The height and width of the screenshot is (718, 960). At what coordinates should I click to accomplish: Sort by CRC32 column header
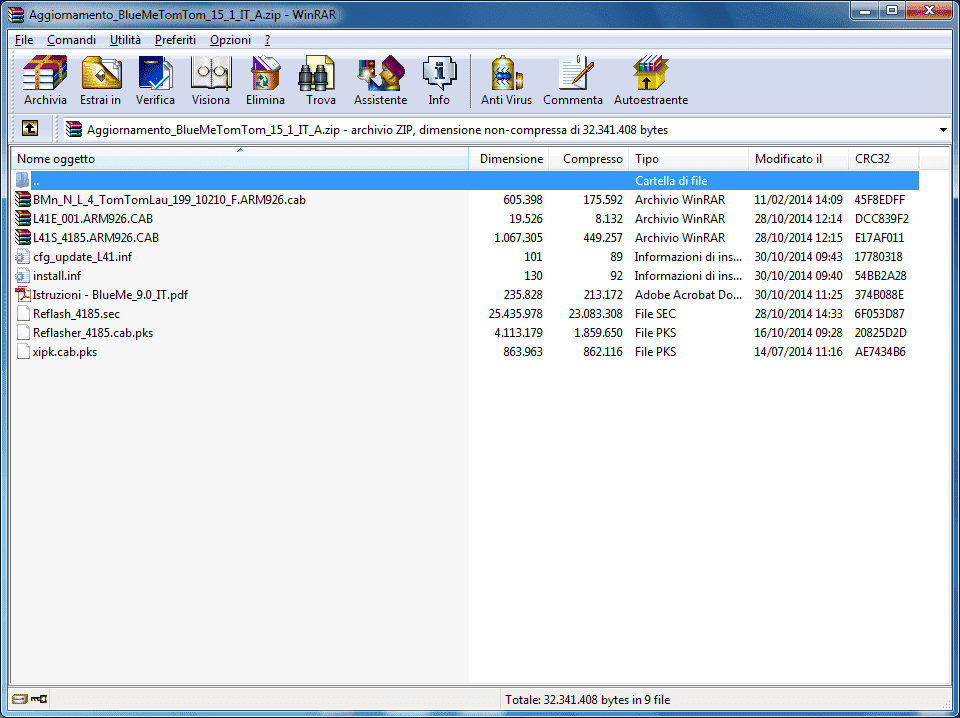(x=883, y=159)
